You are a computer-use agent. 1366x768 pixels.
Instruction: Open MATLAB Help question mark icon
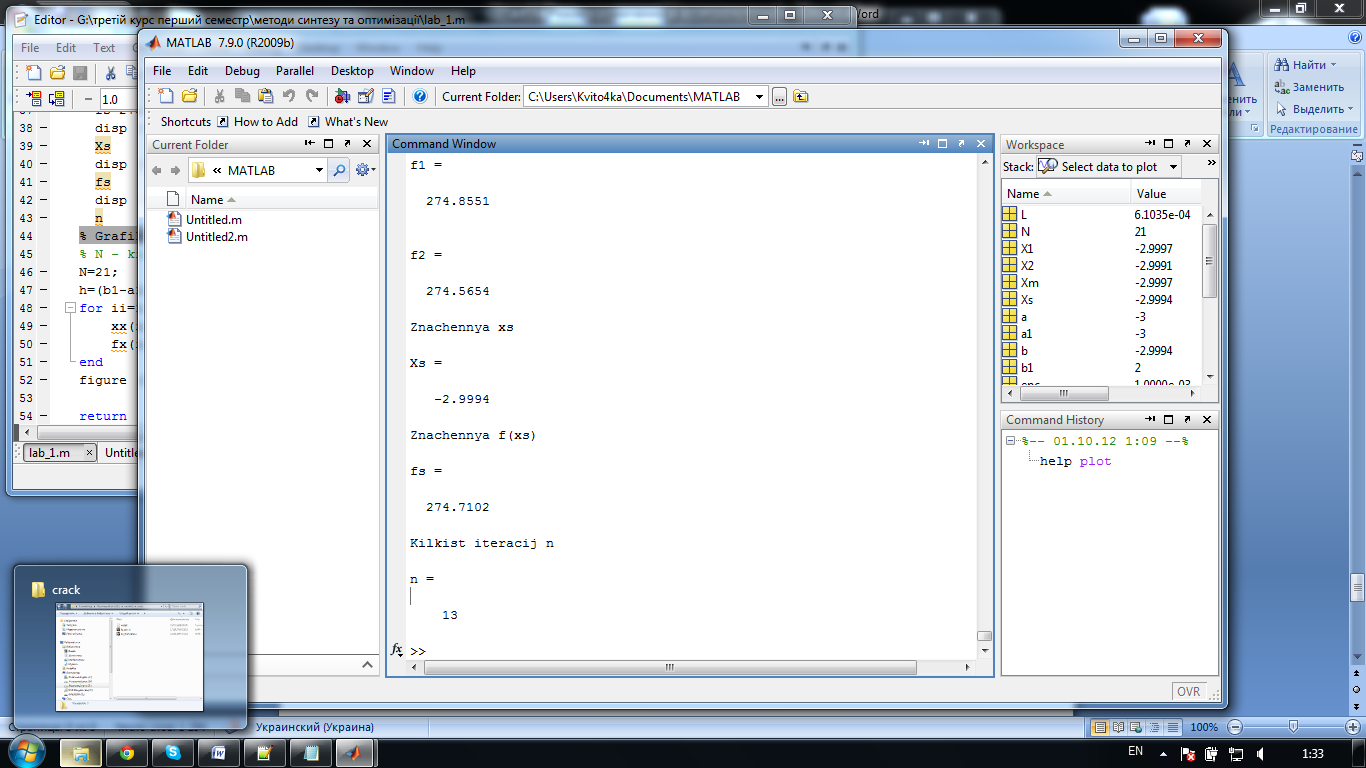420,96
